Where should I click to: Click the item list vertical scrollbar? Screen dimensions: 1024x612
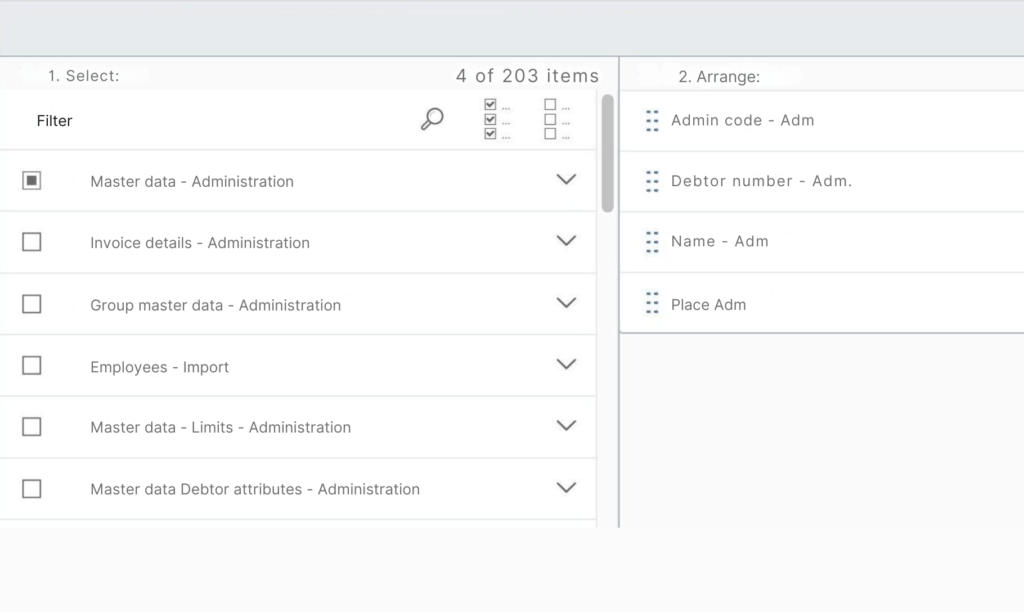coord(607,153)
